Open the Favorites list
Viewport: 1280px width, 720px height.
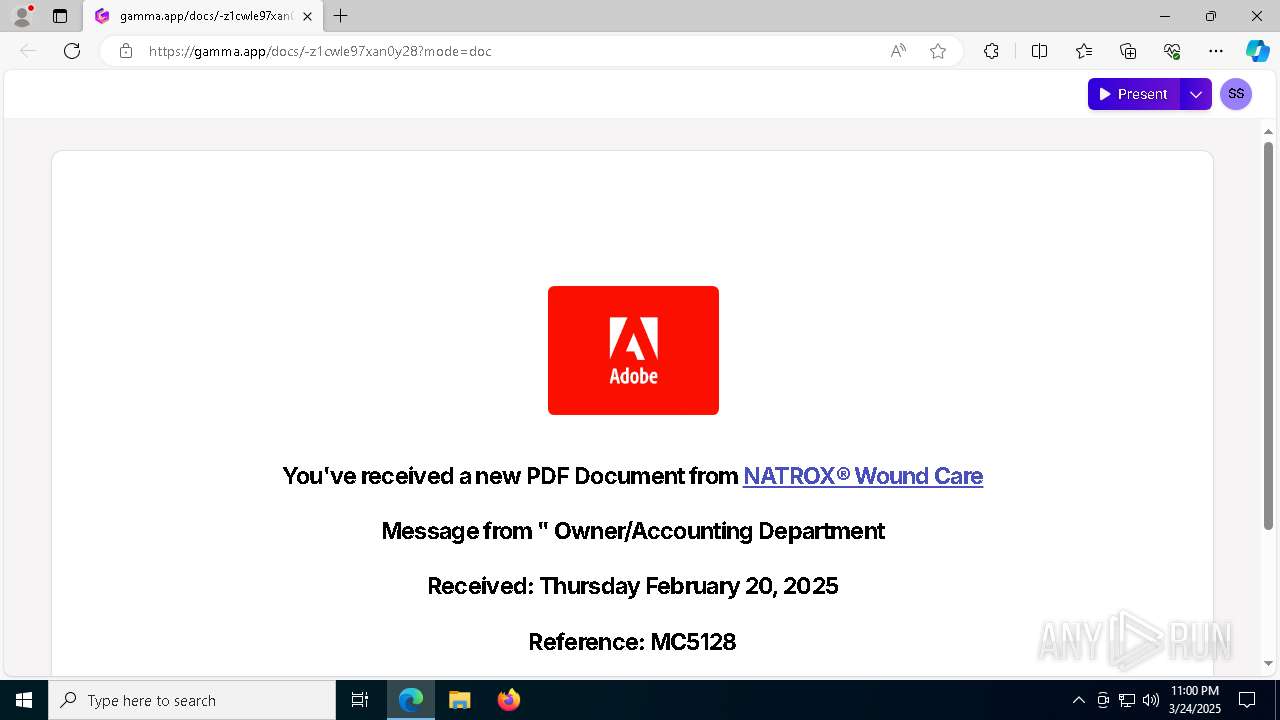[1084, 51]
